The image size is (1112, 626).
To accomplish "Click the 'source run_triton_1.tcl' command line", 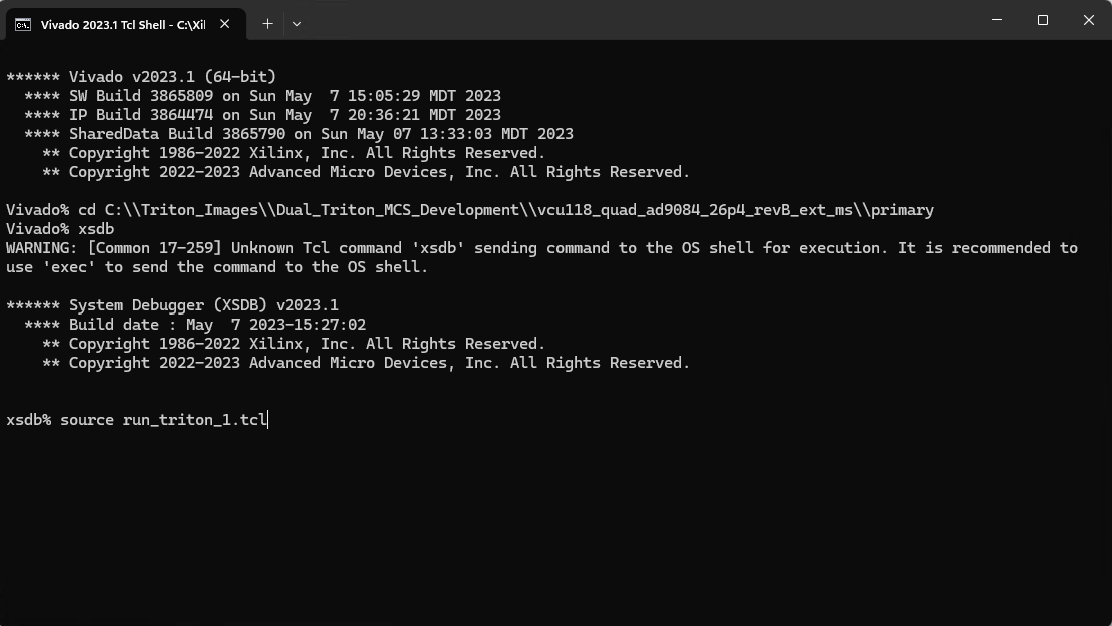I will (163, 420).
